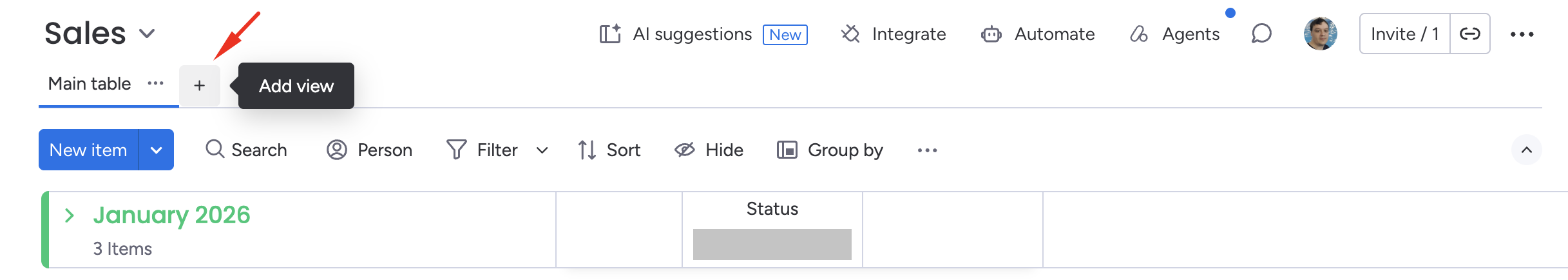The height and width of the screenshot is (280, 1568).
Task: Click the plus Add view button
Action: (x=200, y=85)
